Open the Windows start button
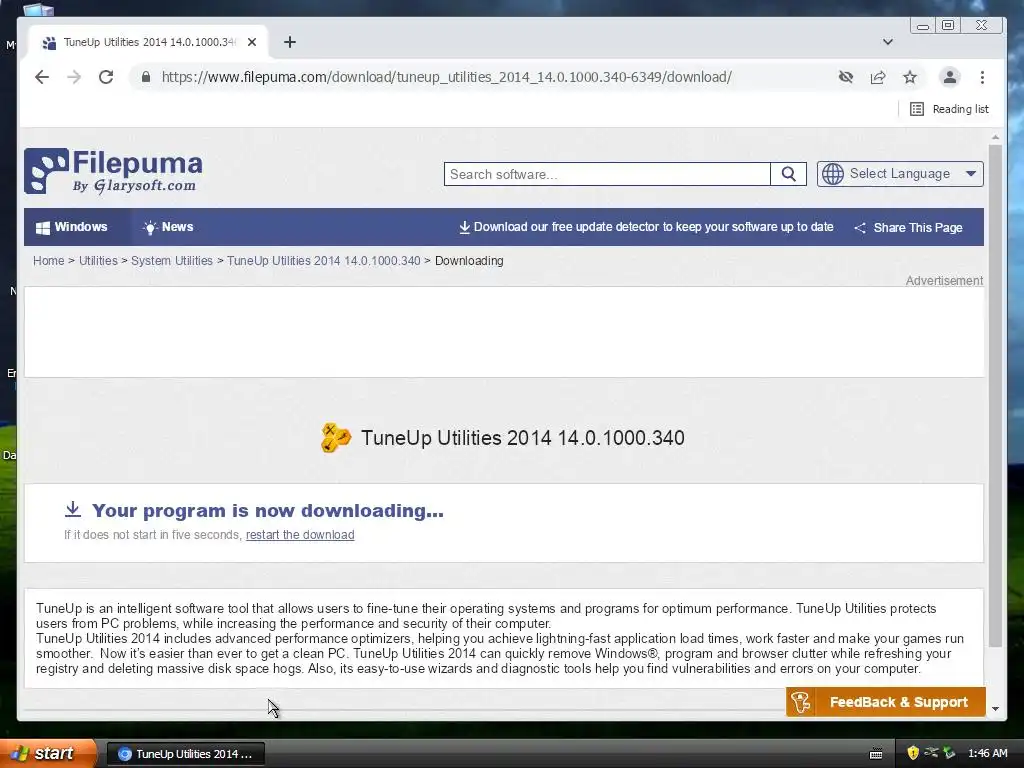Viewport: 1024px width, 768px height. click(x=47, y=753)
